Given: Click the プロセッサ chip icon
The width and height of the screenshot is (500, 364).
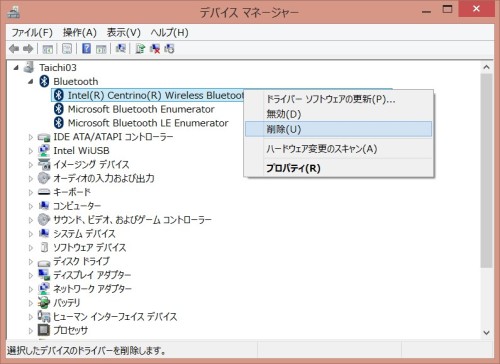Looking at the screenshot, I should pos(44,330).
